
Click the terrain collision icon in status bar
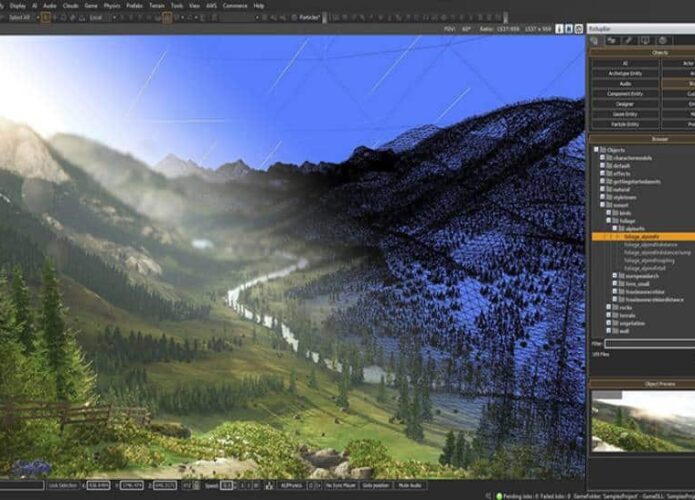tap(269, 486)
